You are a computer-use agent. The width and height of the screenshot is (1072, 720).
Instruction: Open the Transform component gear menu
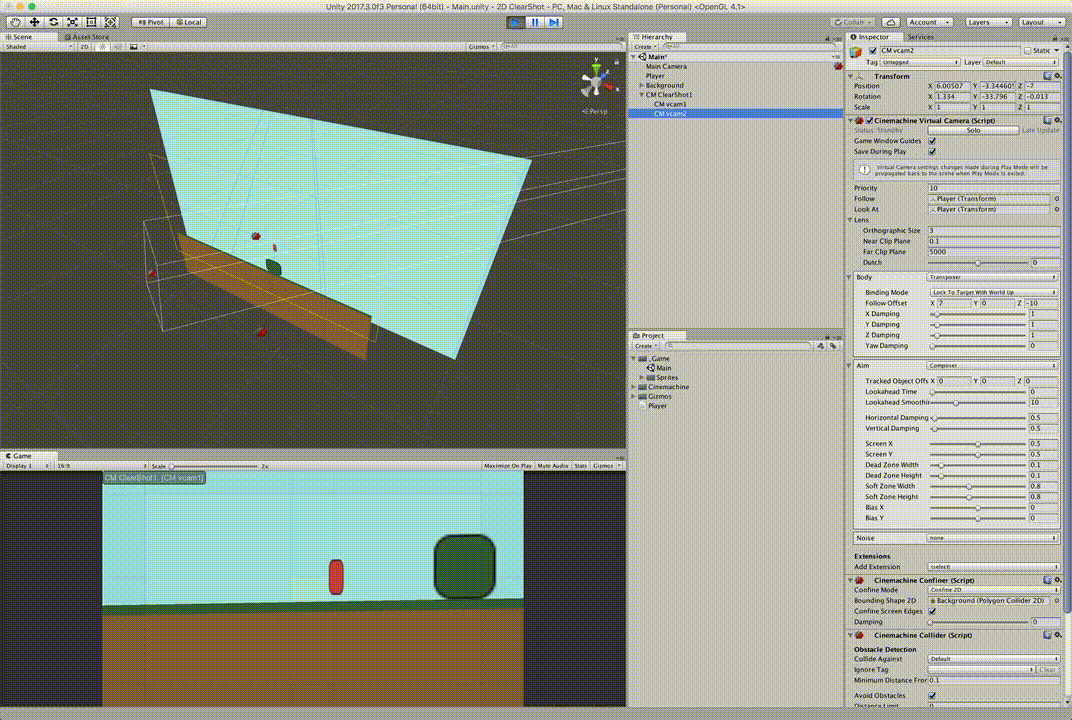point(1056,75)
